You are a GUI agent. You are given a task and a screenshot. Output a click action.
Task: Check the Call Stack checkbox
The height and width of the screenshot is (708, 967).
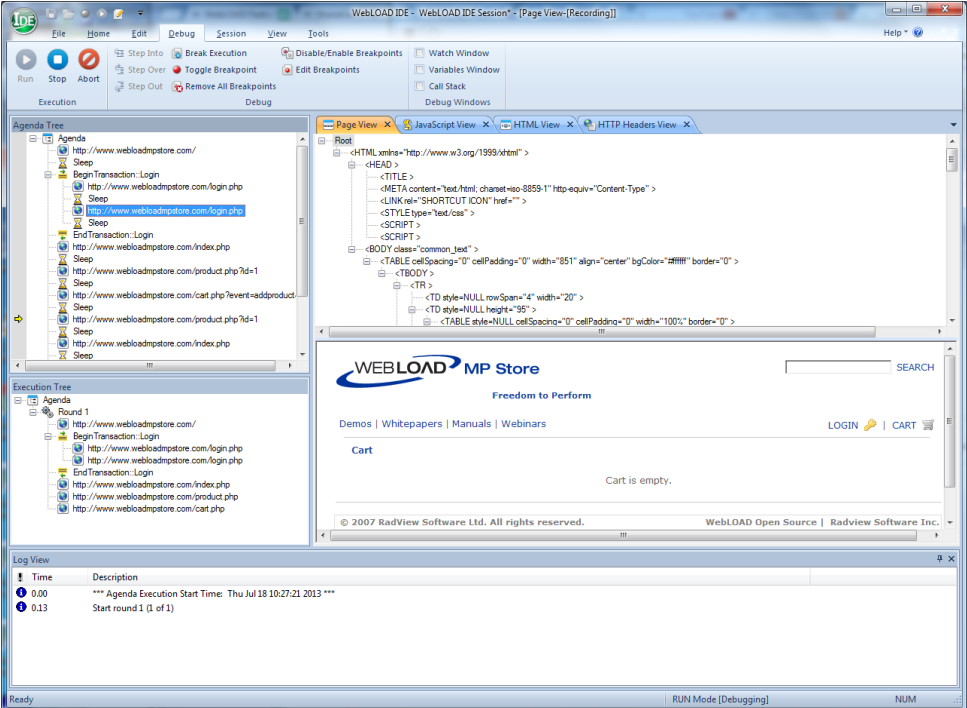[x=421, y=86]
